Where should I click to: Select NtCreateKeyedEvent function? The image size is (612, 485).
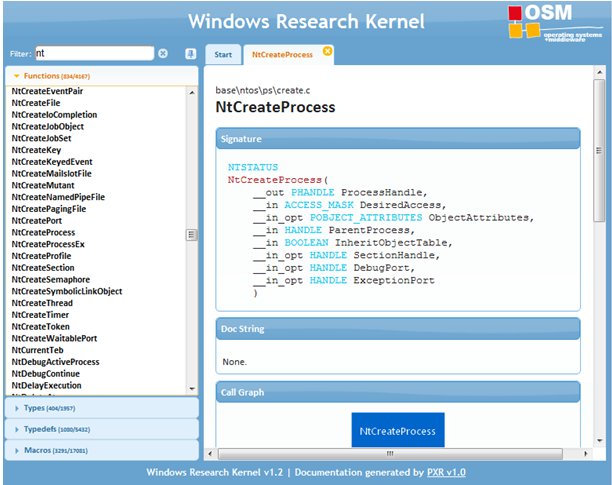[x=52, y=162]
